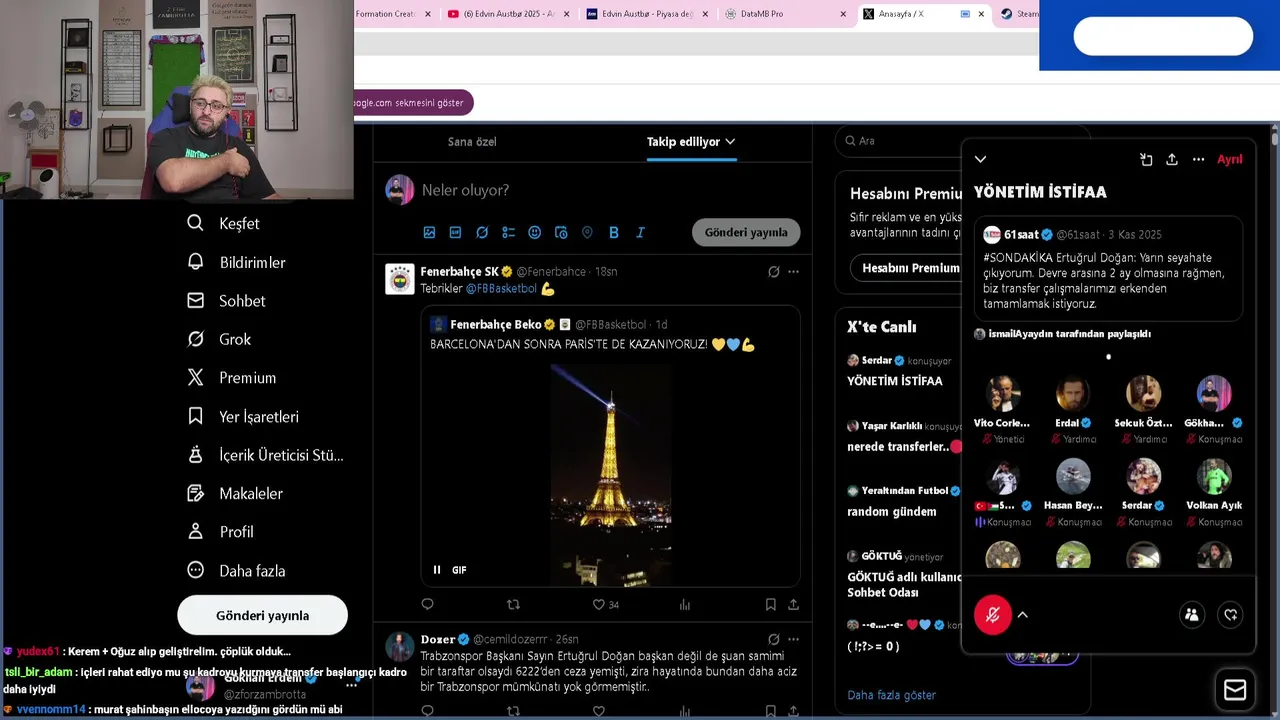View analytics of Fenerbahçe SK post

click(x=685, y=604)
